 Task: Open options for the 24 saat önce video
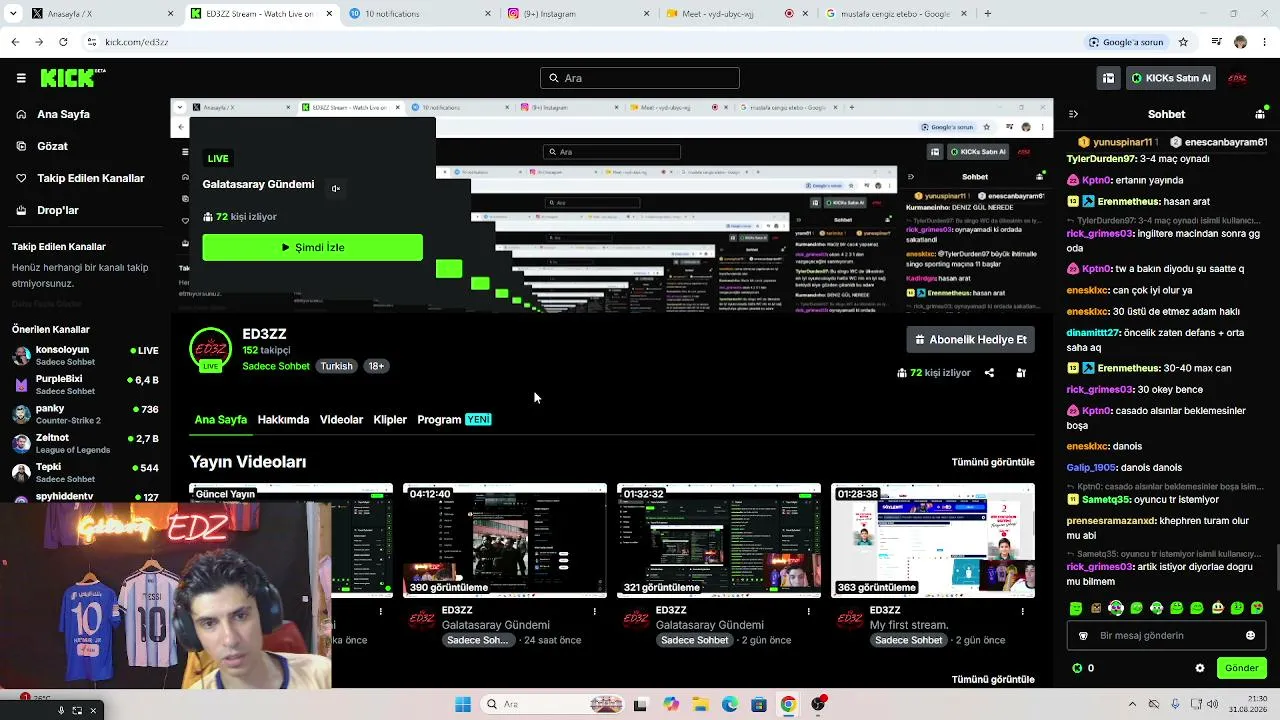[x=594, y=611]
